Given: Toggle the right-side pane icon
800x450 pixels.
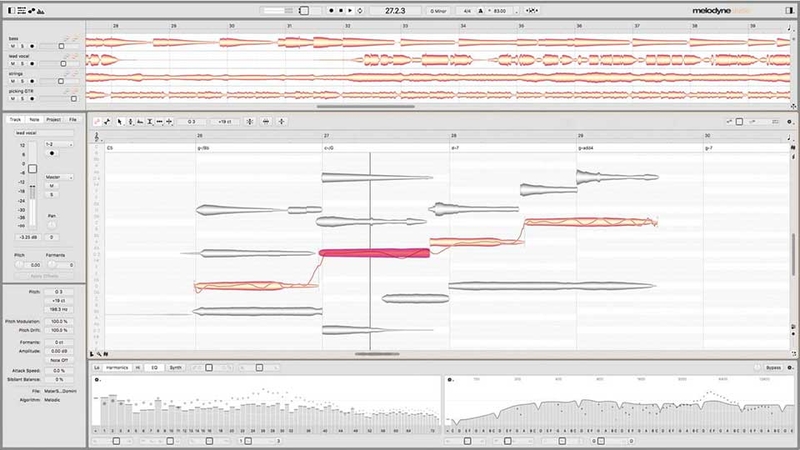Looking at the screenshot, I should [x=789, y=10].
